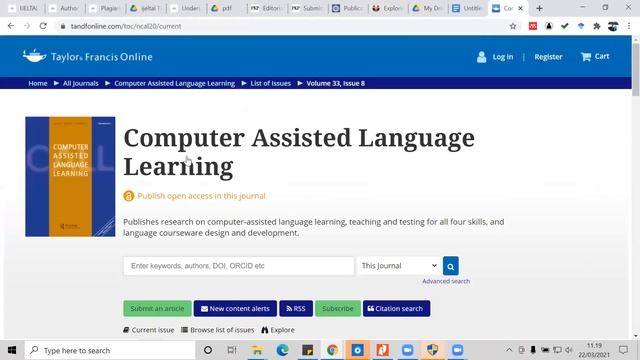Image resolution: width=640 pixels, height=360 pixels.
Task: Open Cortana circle in the taskbar
Action: [x=208, y=350]
